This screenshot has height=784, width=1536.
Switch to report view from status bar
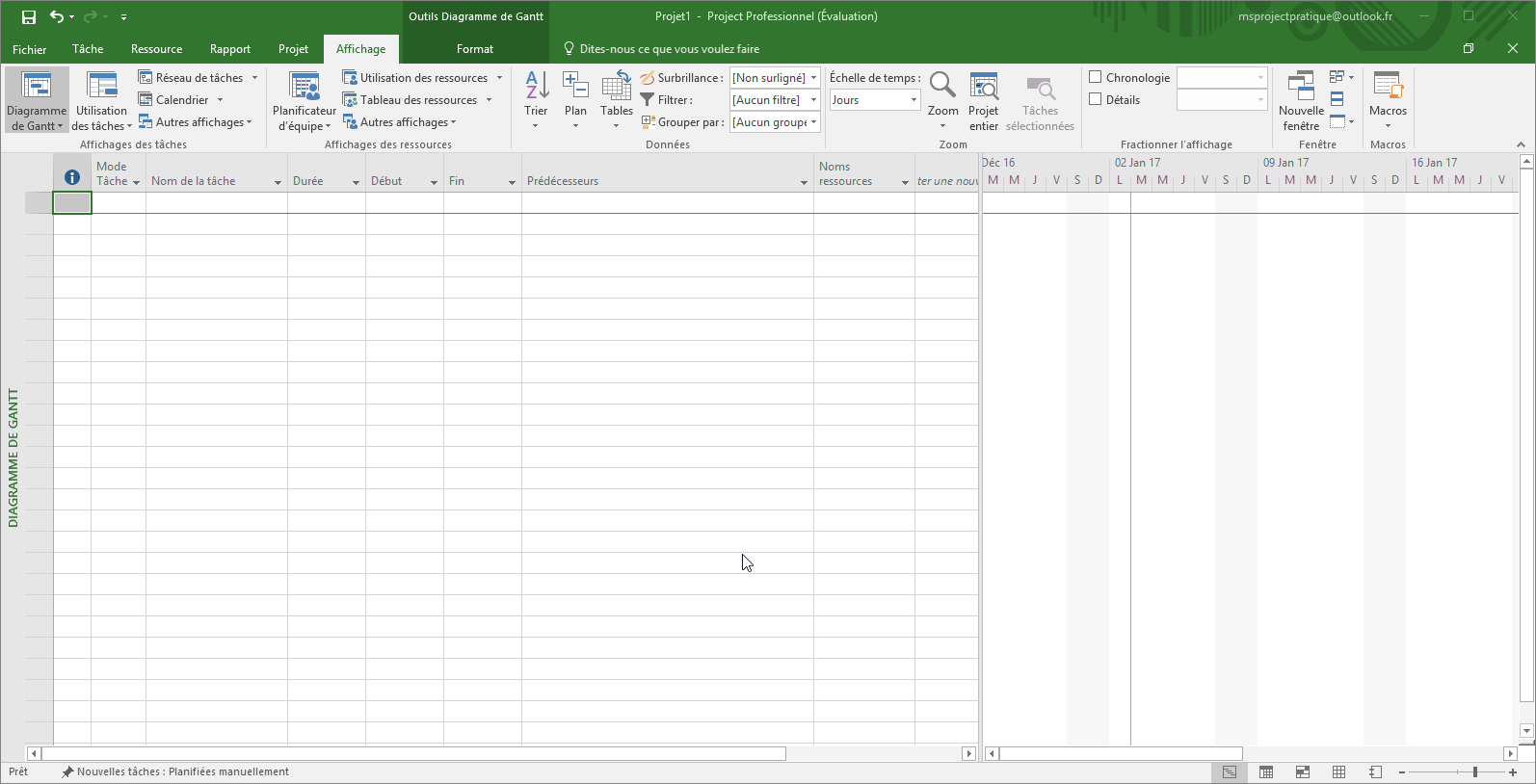tap(1376, 772)
